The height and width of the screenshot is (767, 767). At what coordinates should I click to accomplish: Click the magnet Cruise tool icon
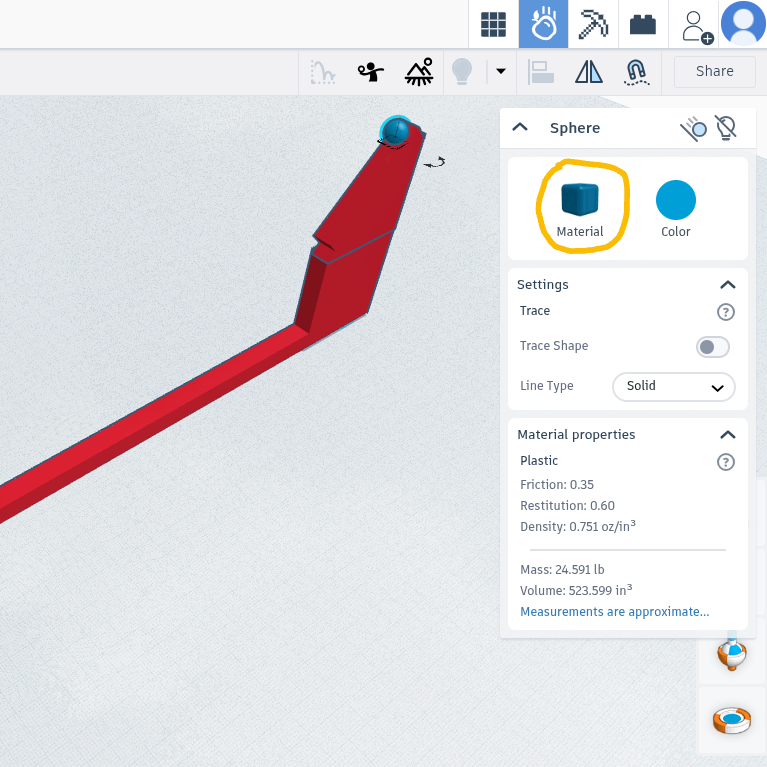coord(636,72)
